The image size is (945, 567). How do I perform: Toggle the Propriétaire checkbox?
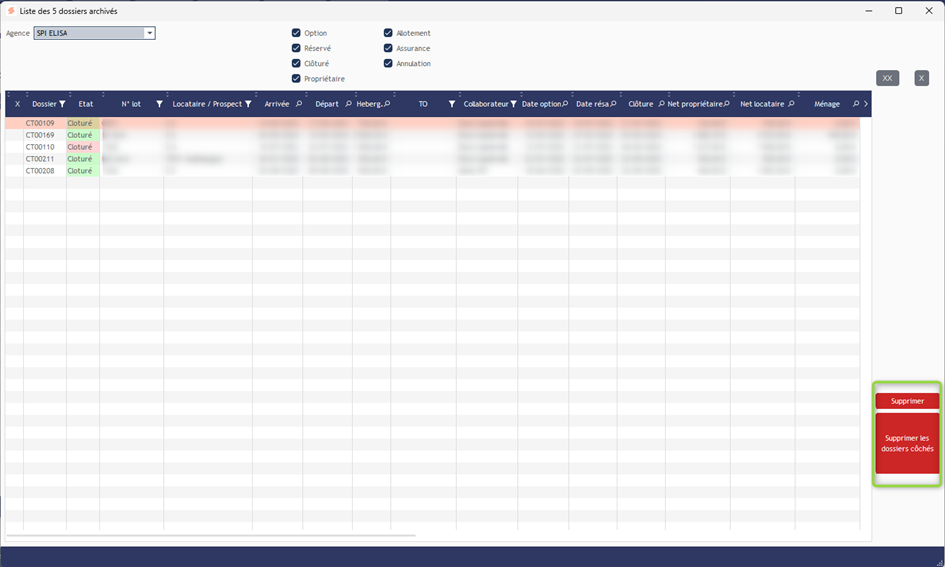coord(296,78)
